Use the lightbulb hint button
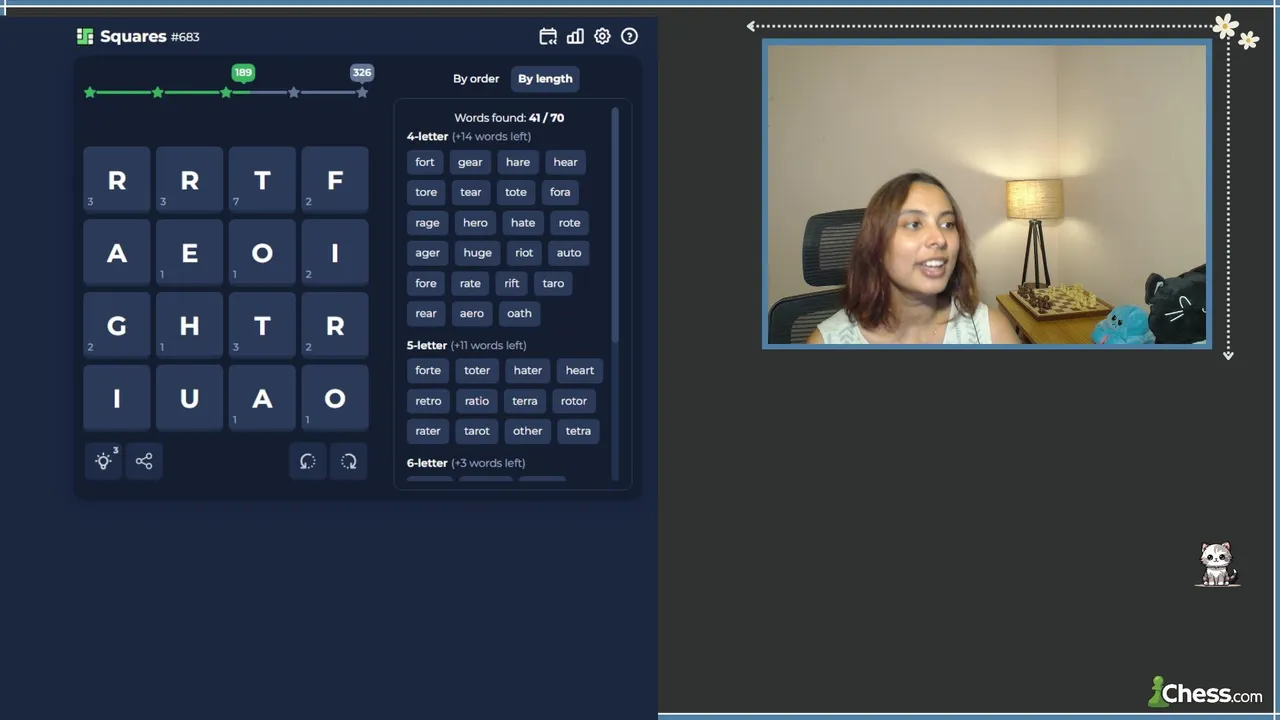This screenshot has width=1280, height=720. point(103,461)
